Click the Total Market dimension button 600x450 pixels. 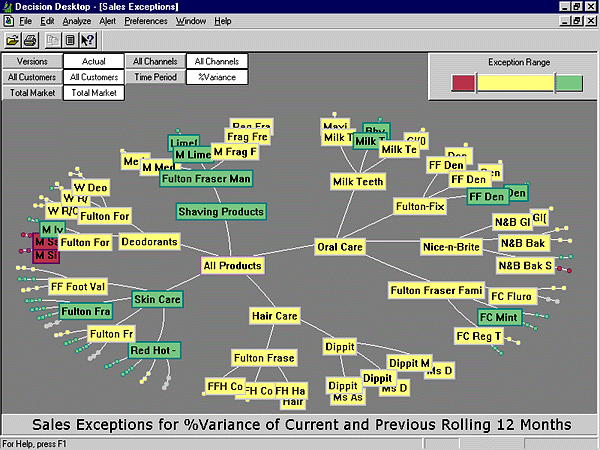pos(32,93)
